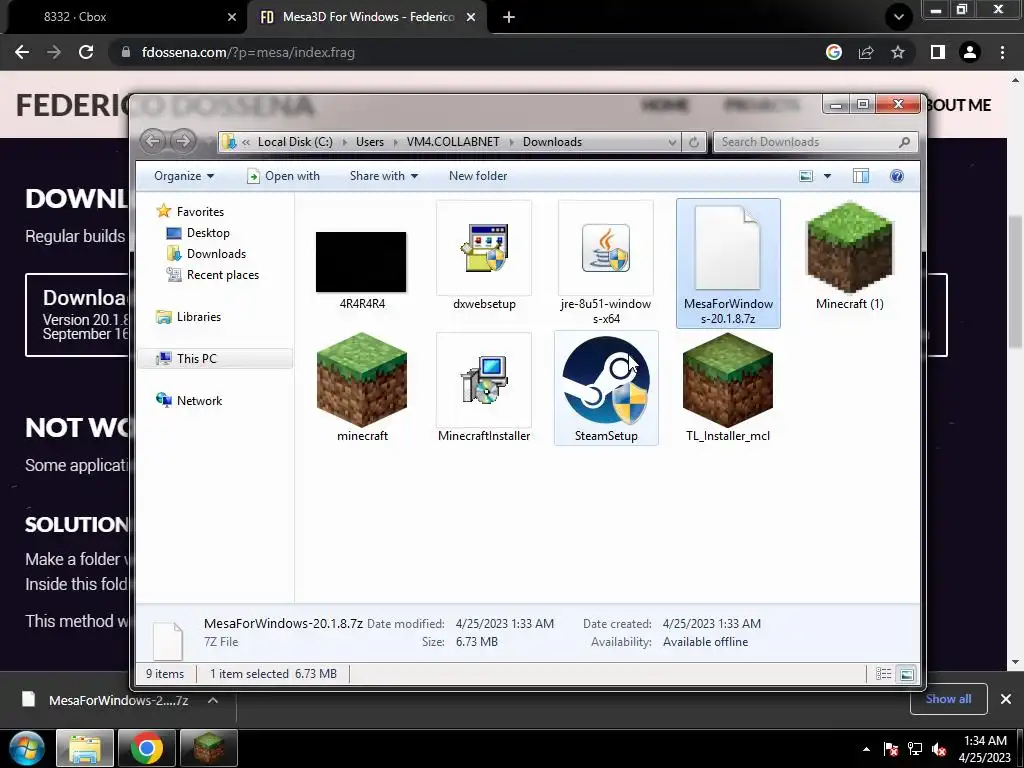The image size is (1024, 768).
Task: Click New folder in Explorer toolbar
Action: coord(478,176)
